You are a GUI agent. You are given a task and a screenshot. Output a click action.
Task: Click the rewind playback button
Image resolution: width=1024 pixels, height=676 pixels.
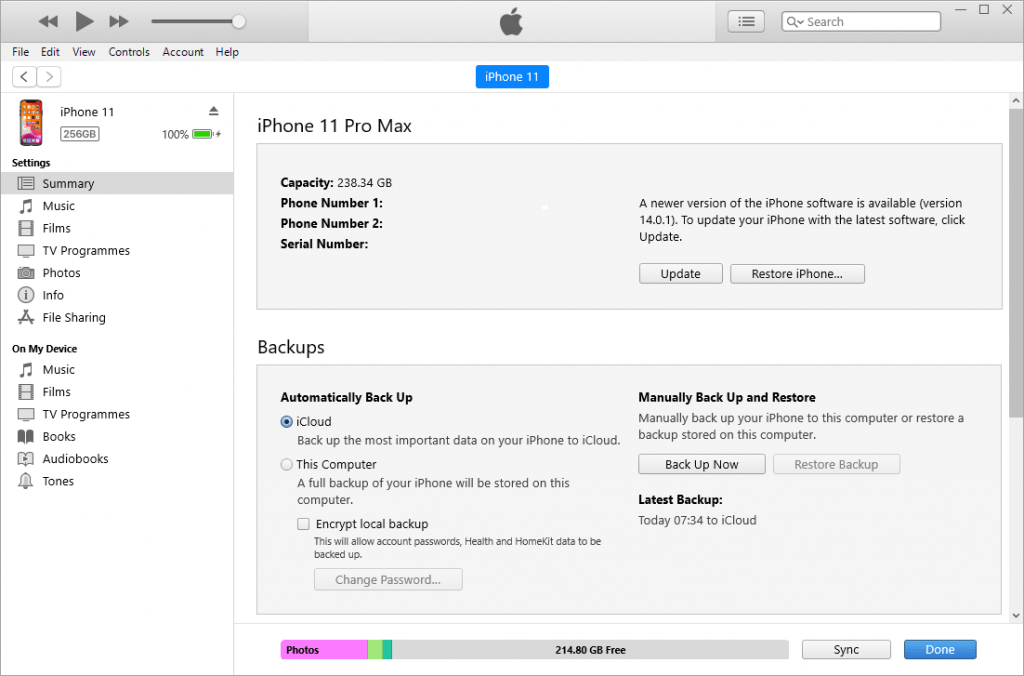click(48, 22)
